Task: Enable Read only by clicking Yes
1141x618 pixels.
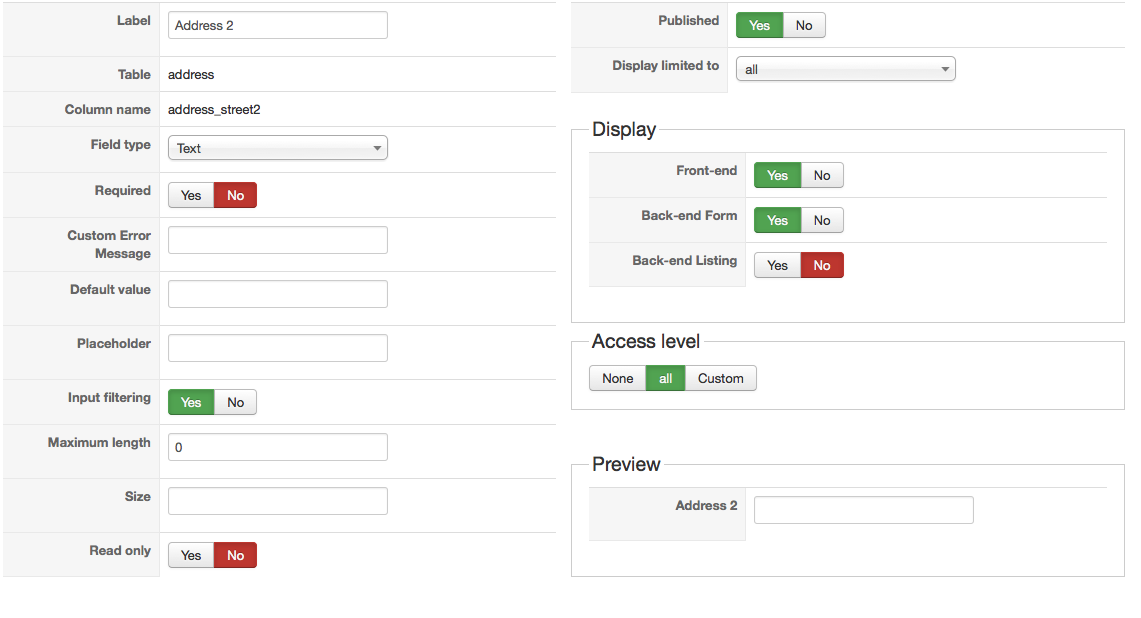Action: [x=191, y=555]
